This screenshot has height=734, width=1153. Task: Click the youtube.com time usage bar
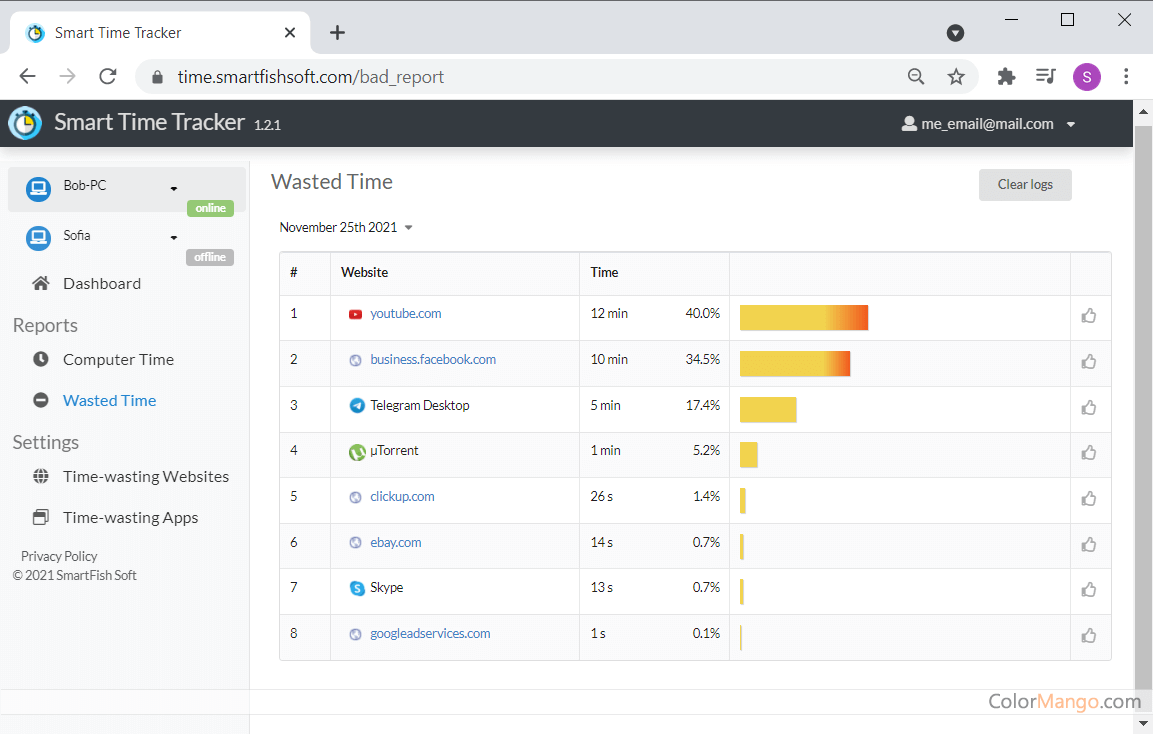point(803,317)
